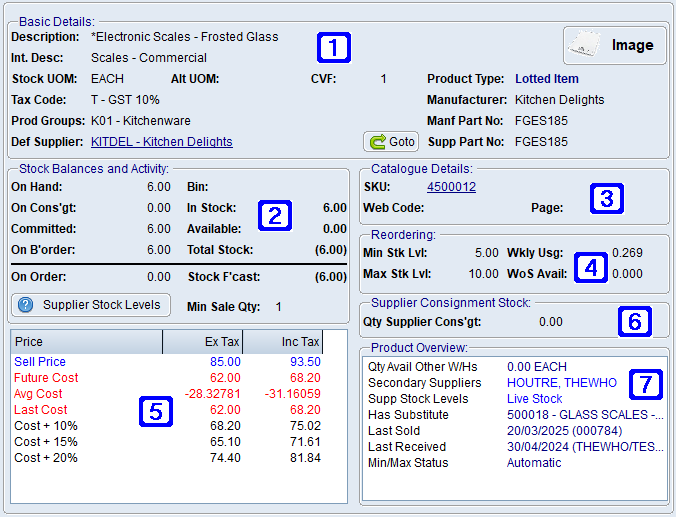The width and height of the screenshot is (676, 518).
Task: Open the KITDEL - Kitchen Delights supplier link
Action: point(161,142)
